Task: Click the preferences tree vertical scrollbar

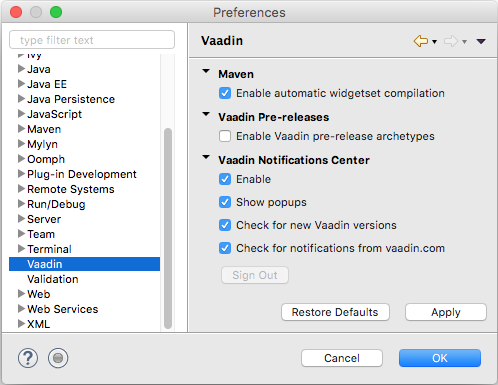Action: (x=168, y=228)
